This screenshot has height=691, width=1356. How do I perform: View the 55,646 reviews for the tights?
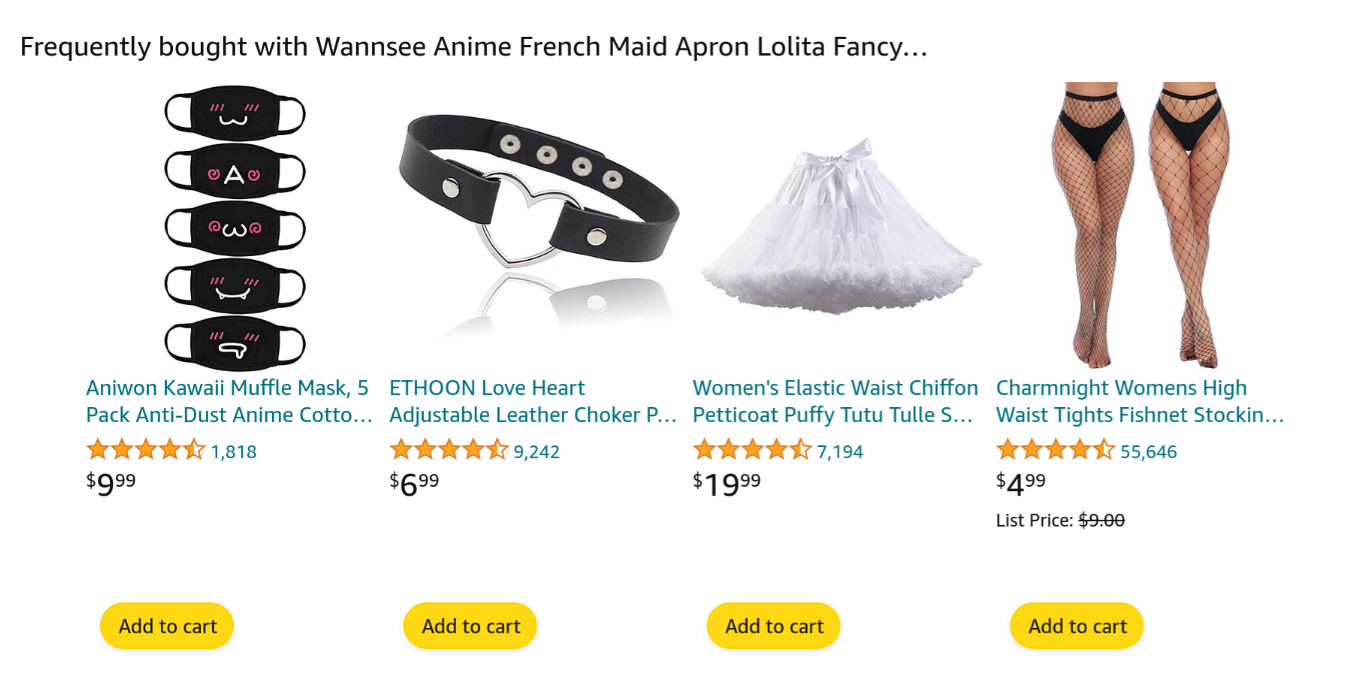tap(1148, 452)
